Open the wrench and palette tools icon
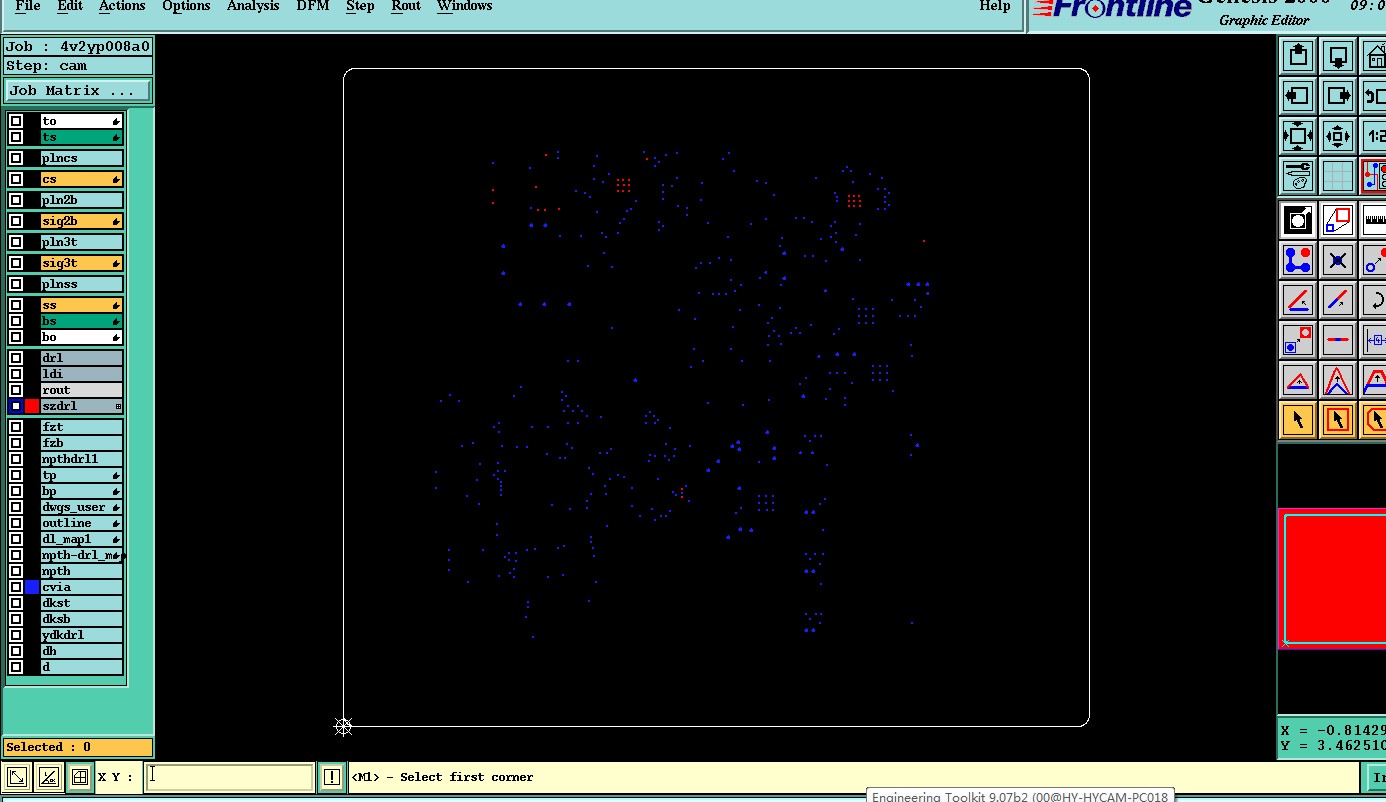Screen dimensions: 1386x802 (1298, 176)
